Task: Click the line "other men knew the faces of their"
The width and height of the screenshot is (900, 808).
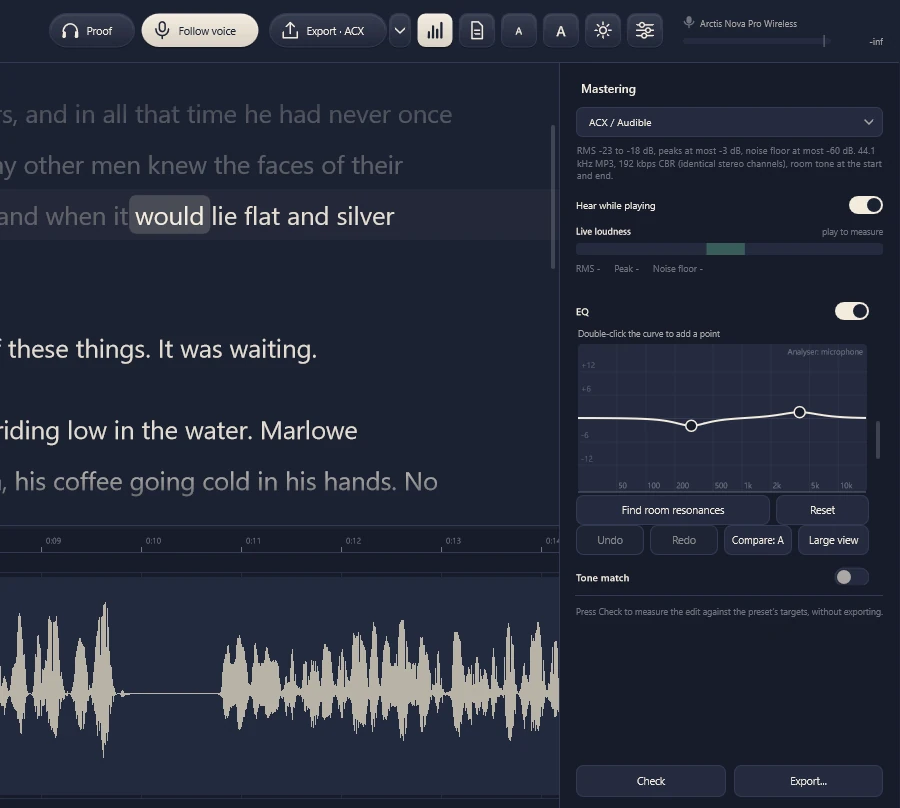Action: 213,165
